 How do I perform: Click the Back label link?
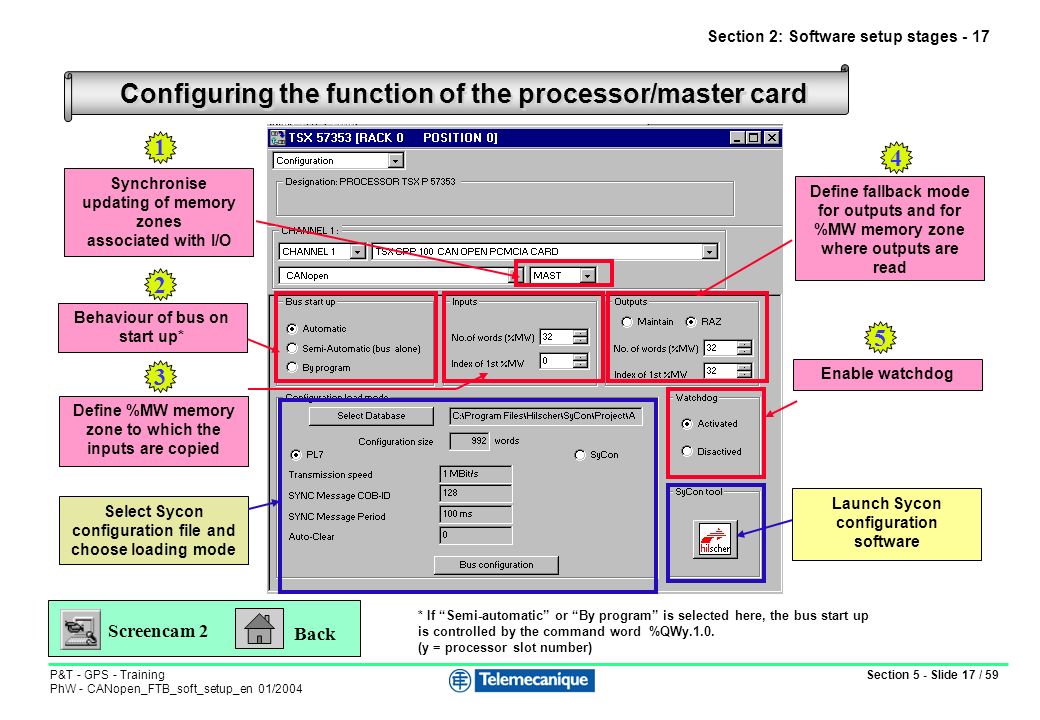(x=314, y=634)
